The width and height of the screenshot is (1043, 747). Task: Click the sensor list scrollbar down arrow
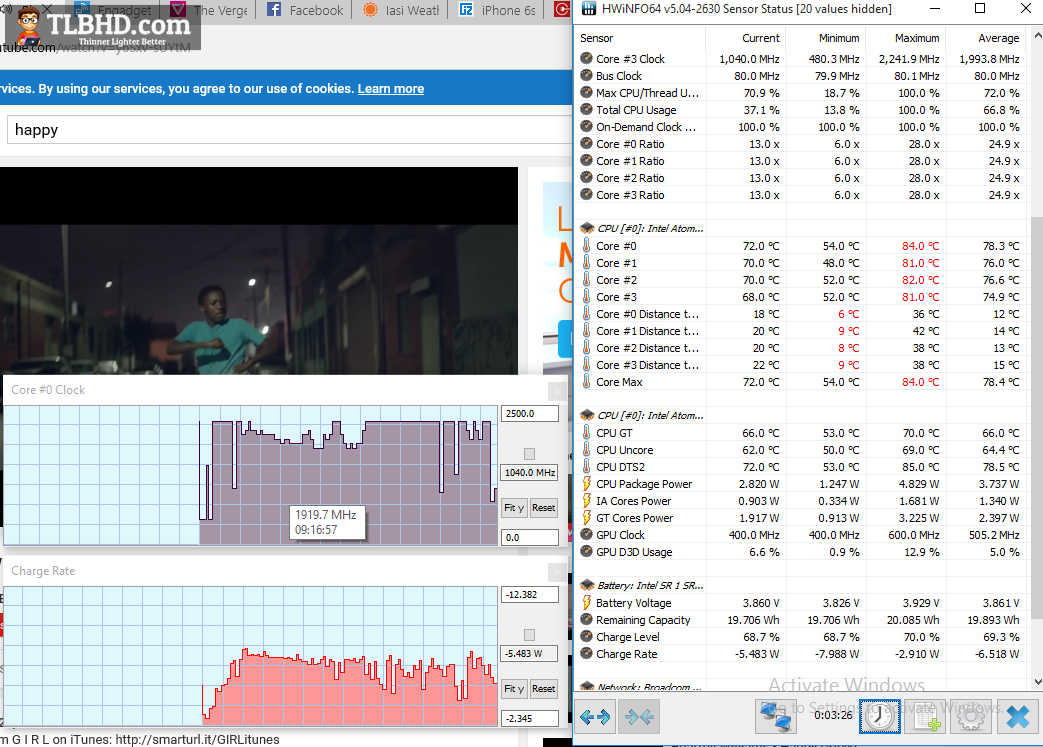pyautogui.click(x=1037, y=682)
